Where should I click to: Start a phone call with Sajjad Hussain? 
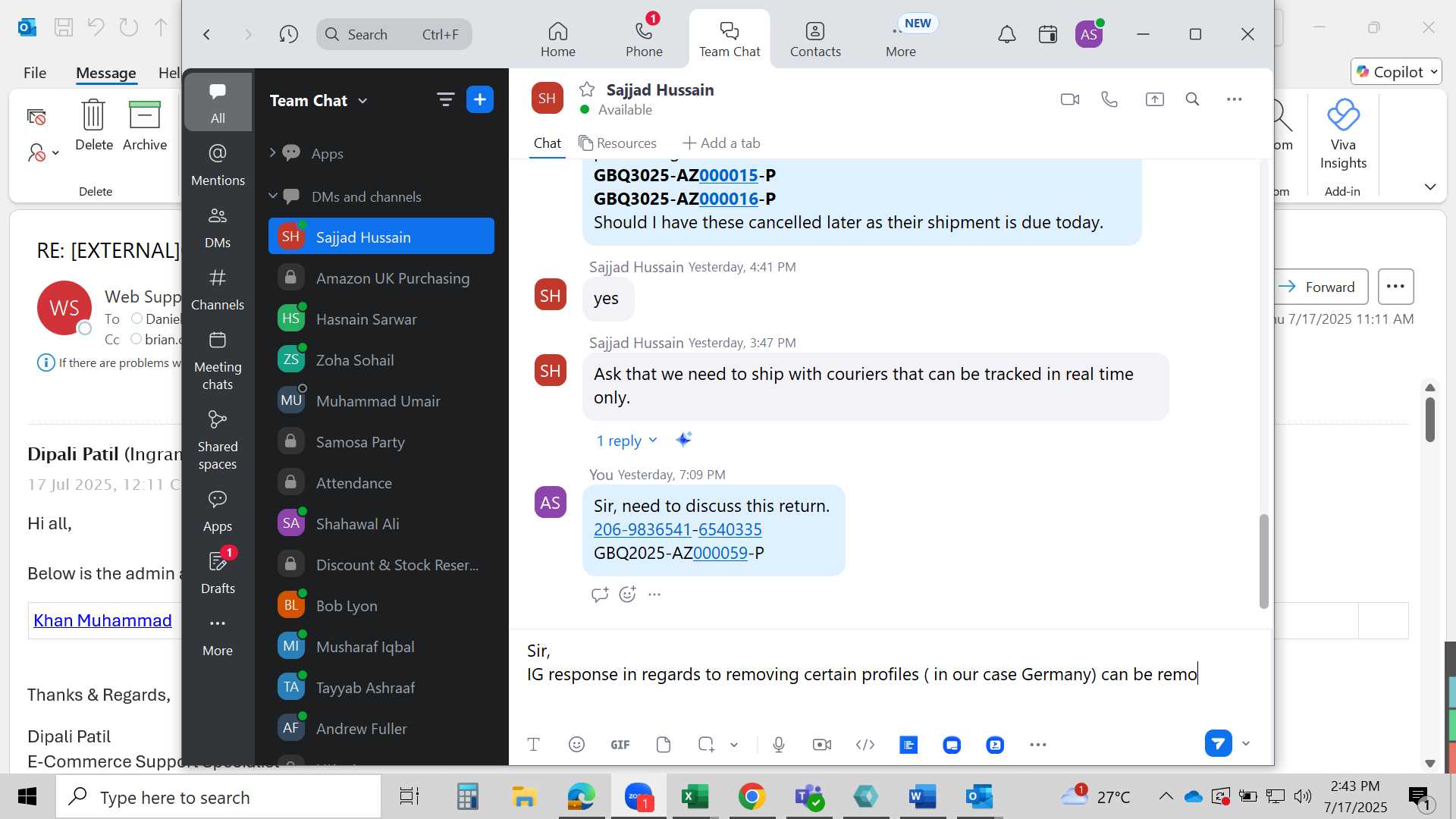pyautogui.click(x=1109, y=99)
